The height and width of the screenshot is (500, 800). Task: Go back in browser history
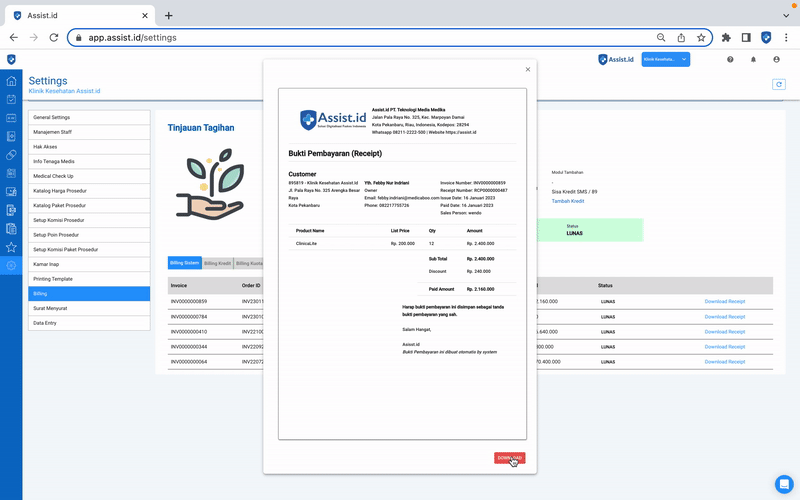coord(14,37)
